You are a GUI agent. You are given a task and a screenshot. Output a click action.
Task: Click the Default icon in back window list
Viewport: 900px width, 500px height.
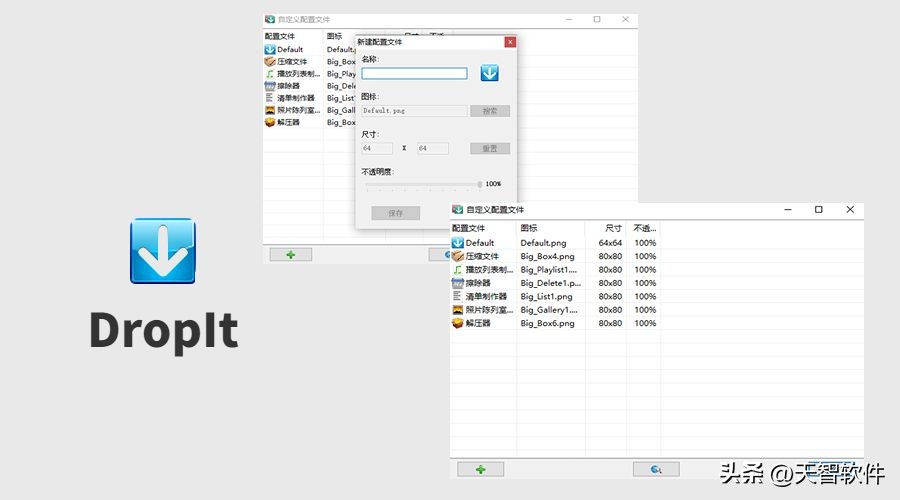270,49
